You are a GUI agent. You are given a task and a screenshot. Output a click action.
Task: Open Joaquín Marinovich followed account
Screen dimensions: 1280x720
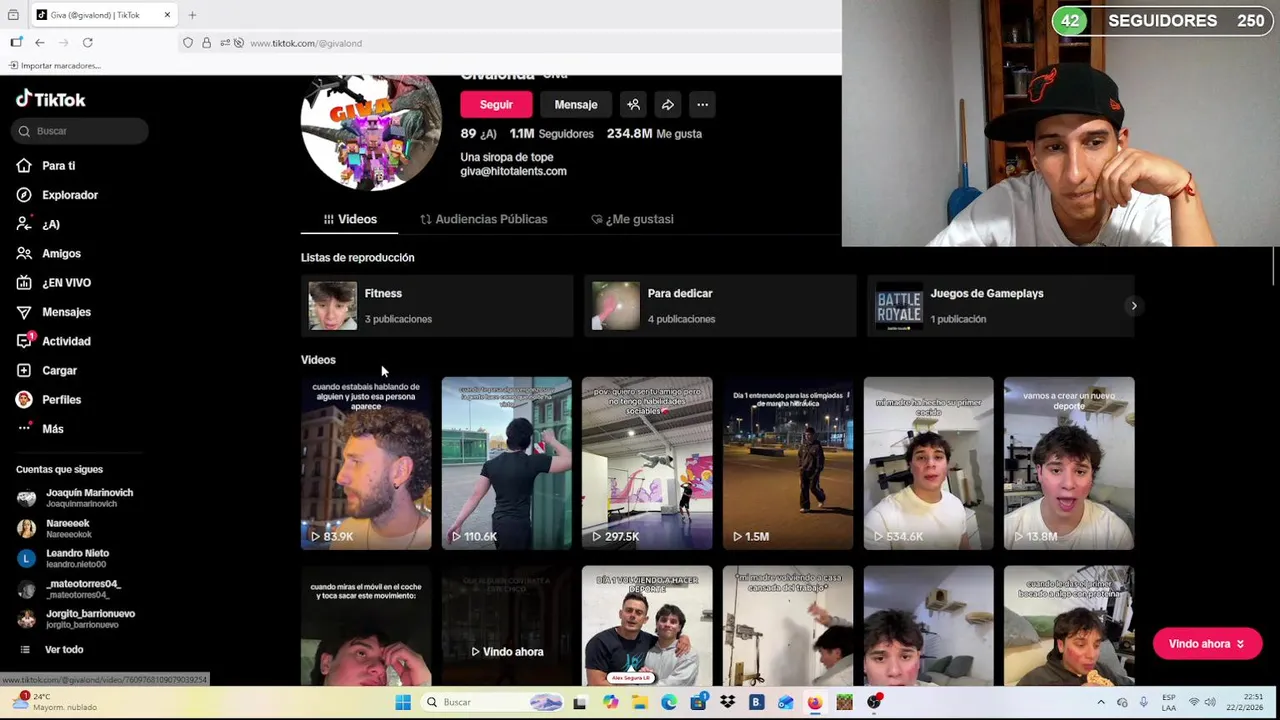[76, 498]
